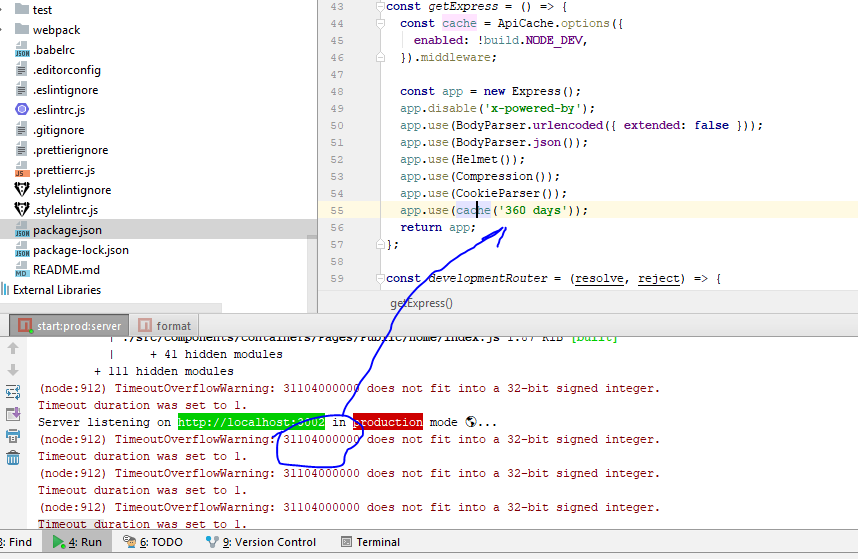Select package.json in the tree
The width and height of the screenshot is (858, 559).
point(67,230)
